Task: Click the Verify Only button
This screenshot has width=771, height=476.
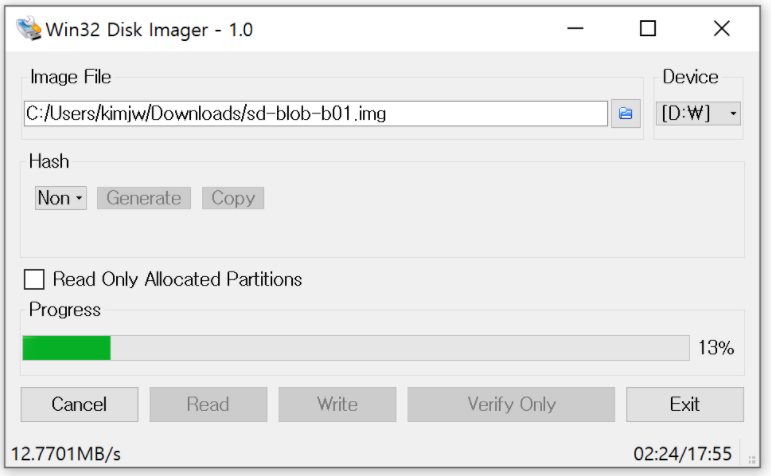Action: pyautogui.click(x=511, y=404)
